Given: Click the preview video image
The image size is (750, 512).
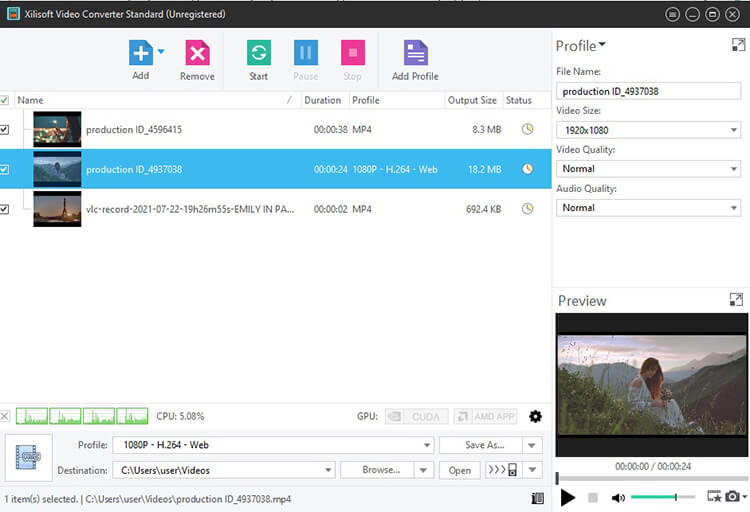Looking at the screenshot, I should [x=651, y=385].
